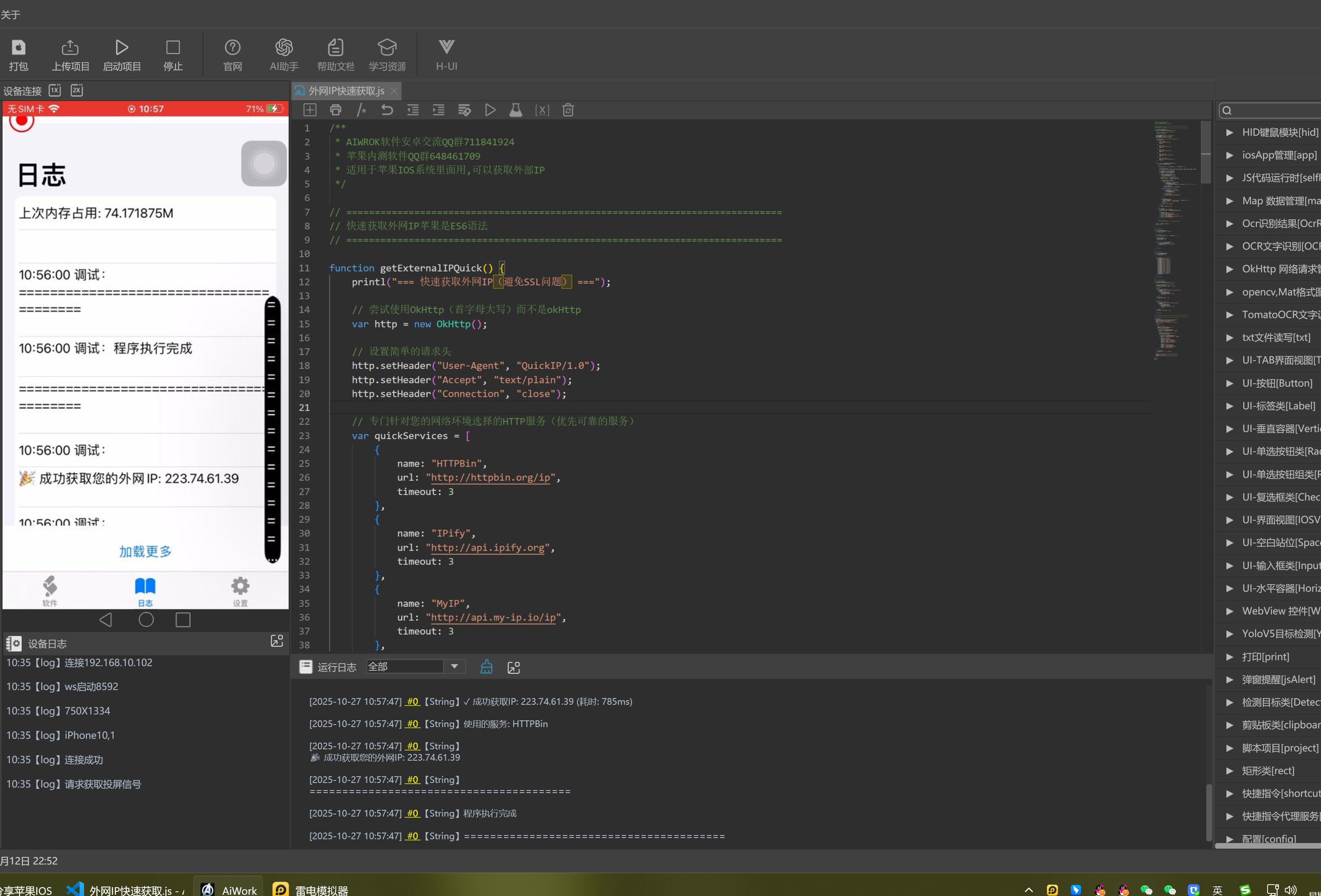1321x896 pixels.
Task: Click the flask test icon in editor toolbar
Action: pos(516,110)
